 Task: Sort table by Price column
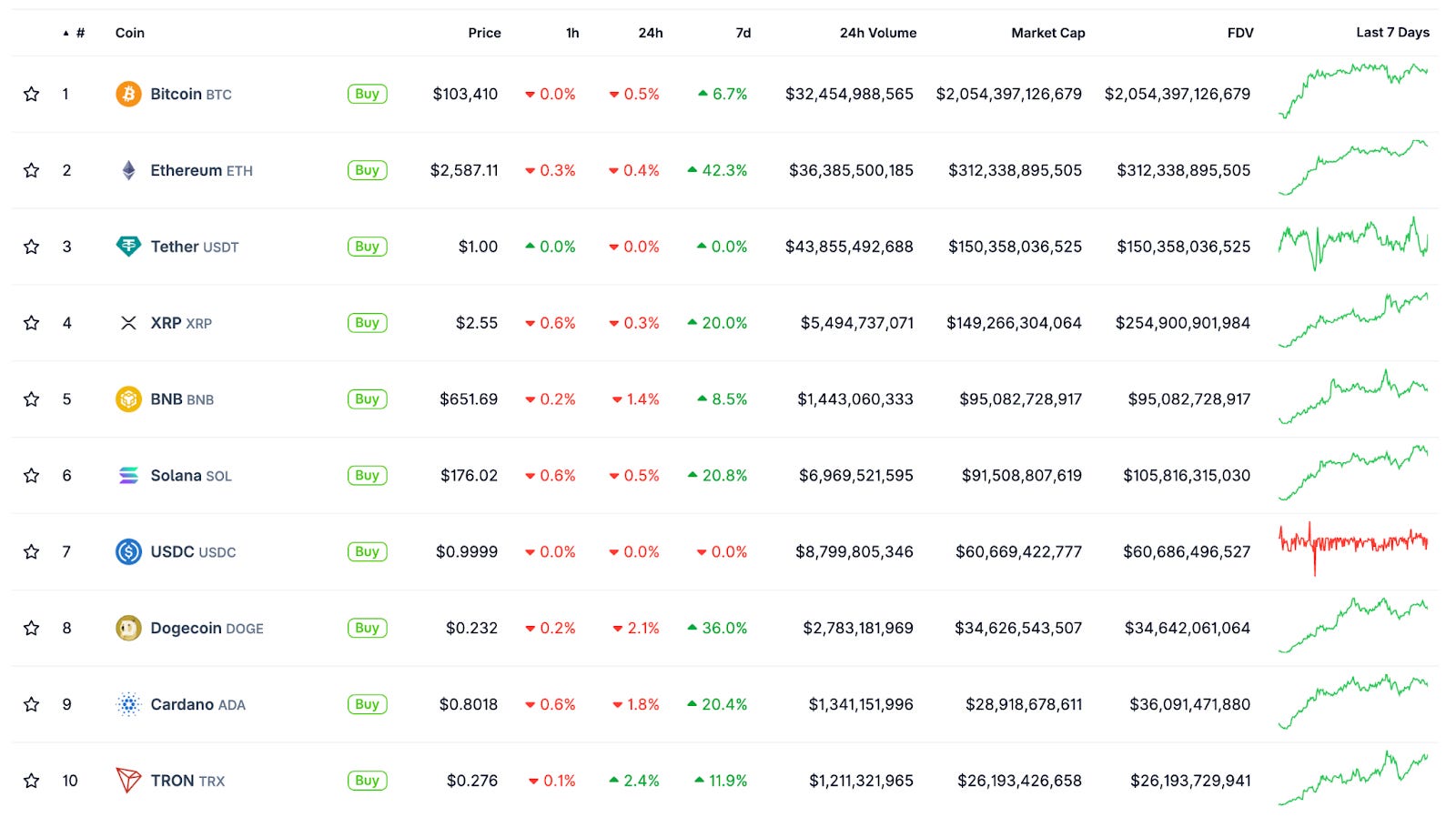tap(484, 33)
